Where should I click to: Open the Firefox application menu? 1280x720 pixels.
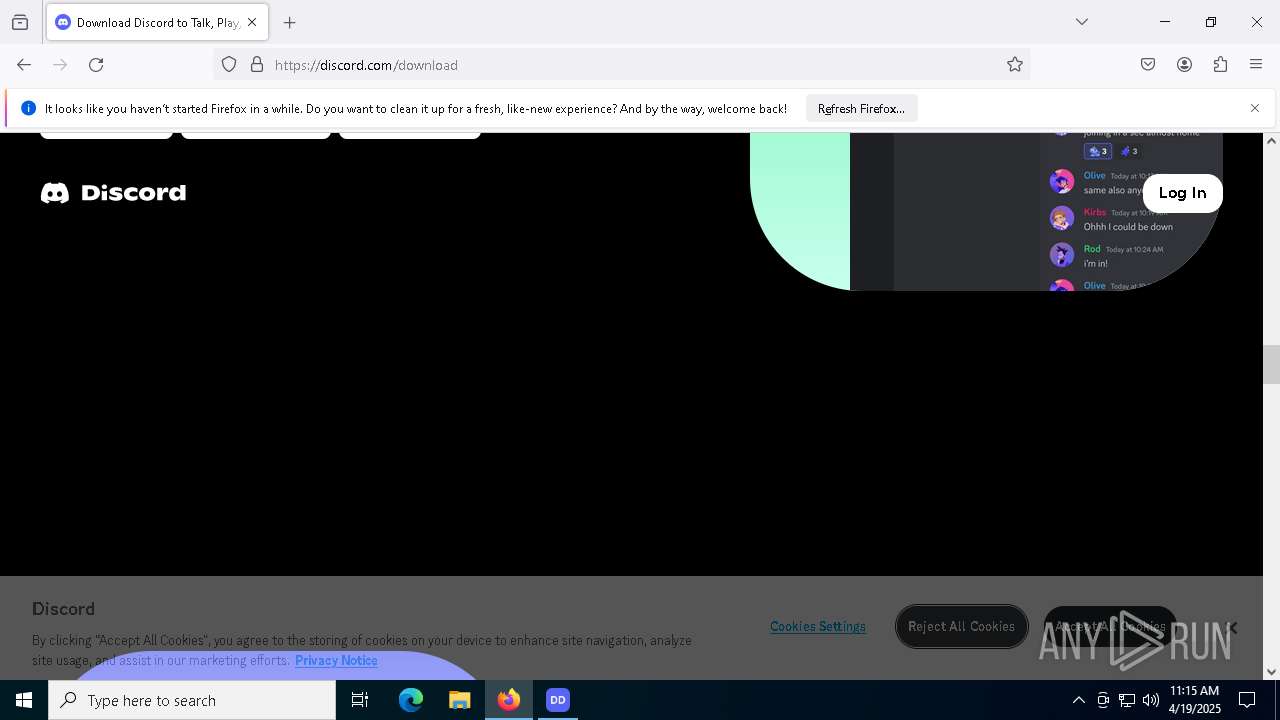tap(1256, 65)
